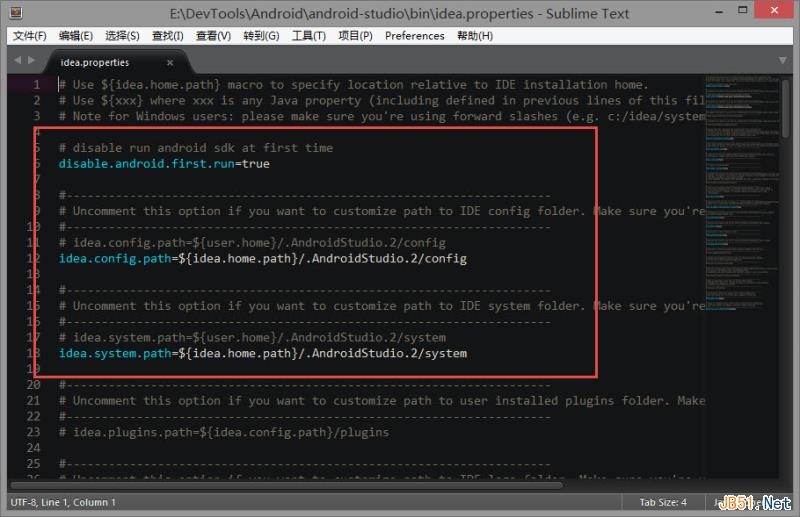This screenshot has width=800, height=517.
Task: Maximize the Sublime Text window
Action: pyautogui.click(x=743, y=10)
